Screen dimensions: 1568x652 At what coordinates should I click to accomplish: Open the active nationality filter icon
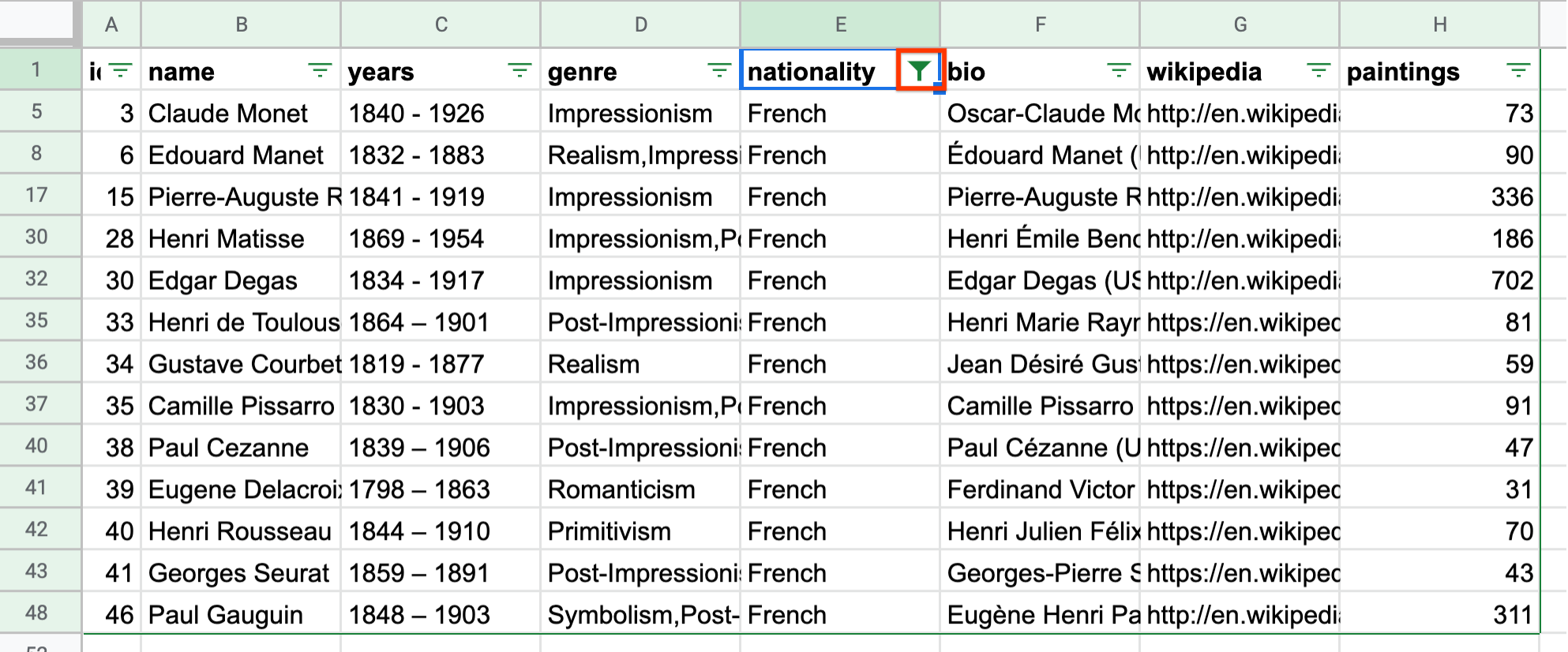pyautogui.click(x=919, y=71)
